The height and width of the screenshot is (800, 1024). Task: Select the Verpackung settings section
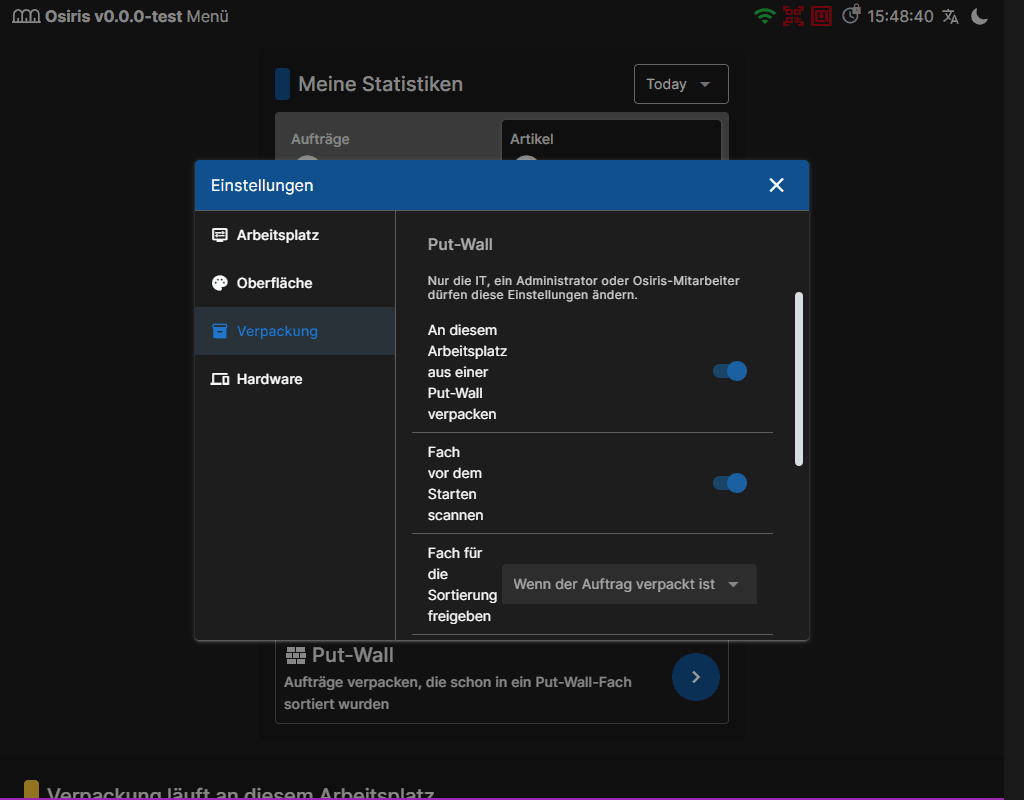pos(295,331)
